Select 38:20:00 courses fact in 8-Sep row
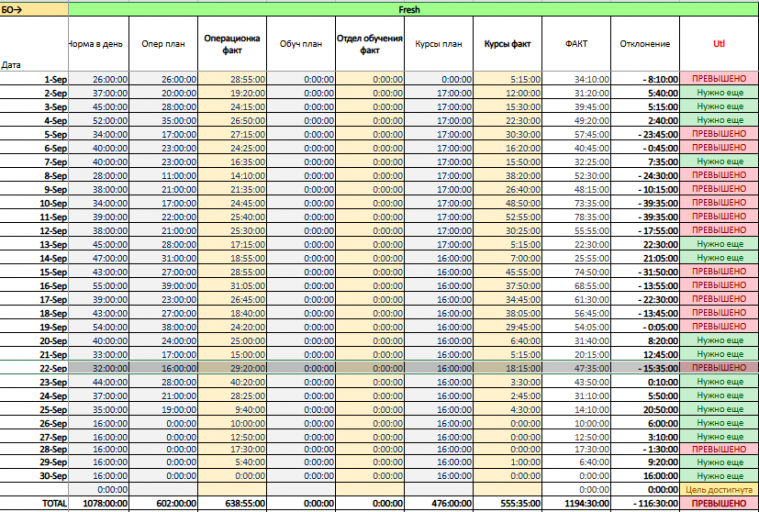 pyautogui.click(x=507, y=175)
